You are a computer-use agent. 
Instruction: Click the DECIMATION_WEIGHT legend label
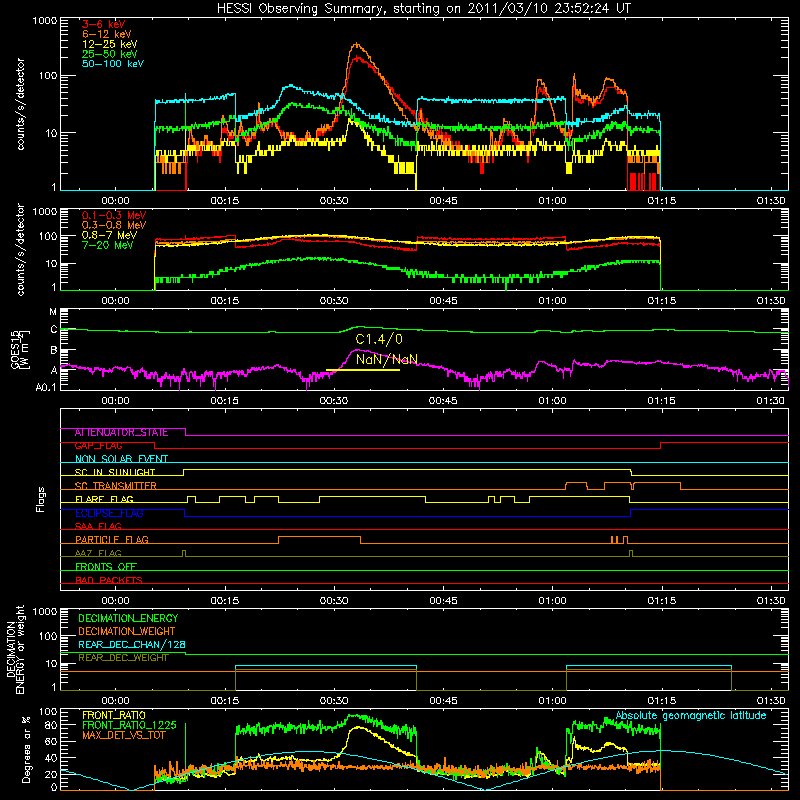coord(127,631)
